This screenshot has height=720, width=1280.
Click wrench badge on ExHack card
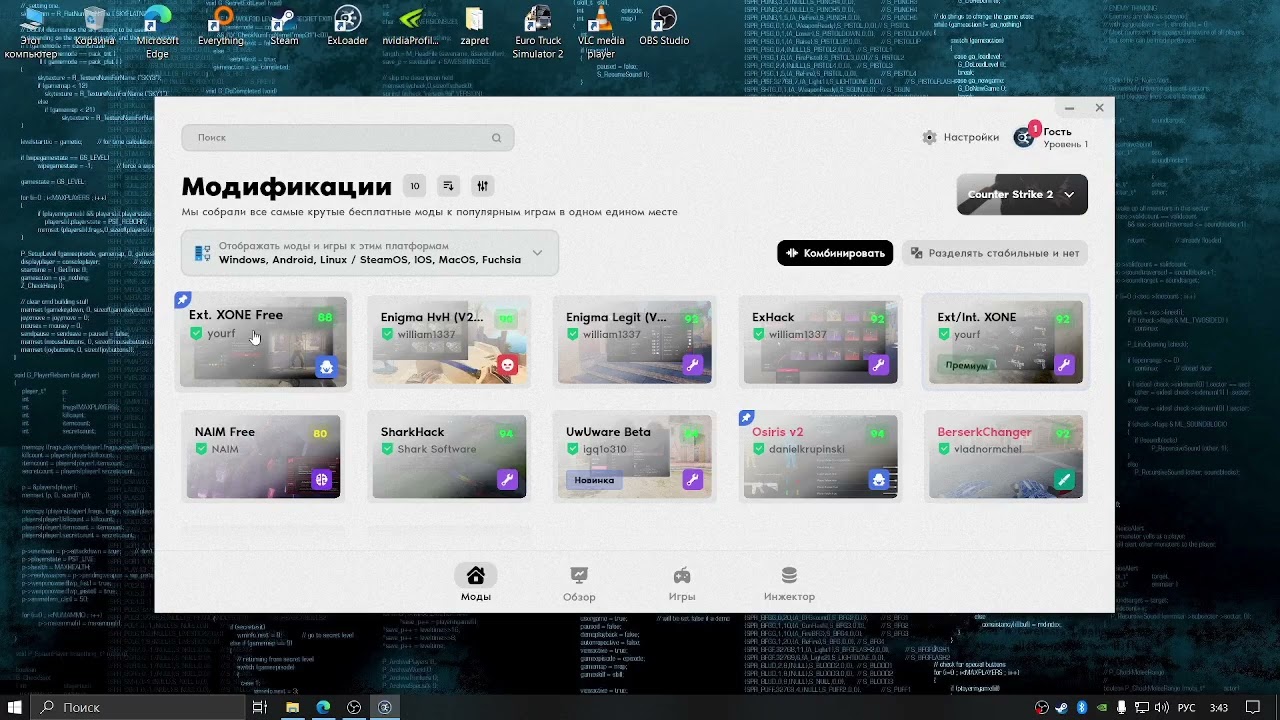879,366
